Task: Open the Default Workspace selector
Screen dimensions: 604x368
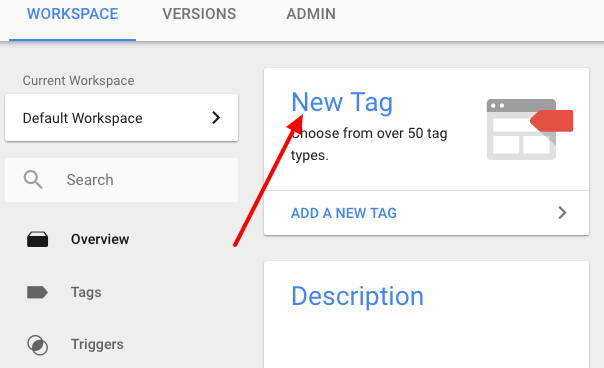Action: pos(121,118)
